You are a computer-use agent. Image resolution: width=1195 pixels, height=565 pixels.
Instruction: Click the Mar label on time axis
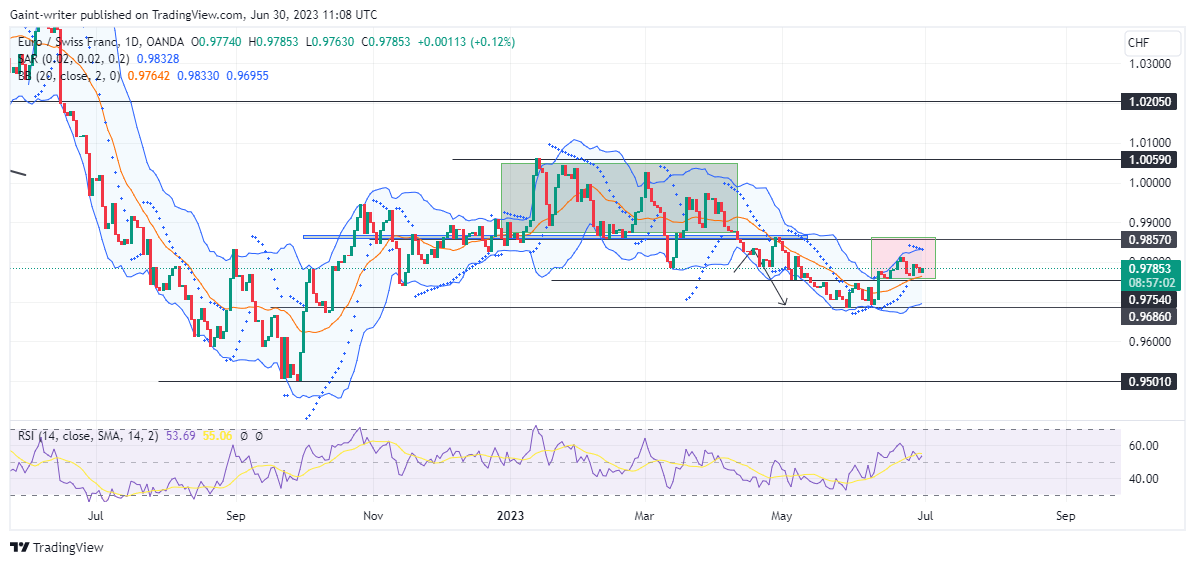646,516
